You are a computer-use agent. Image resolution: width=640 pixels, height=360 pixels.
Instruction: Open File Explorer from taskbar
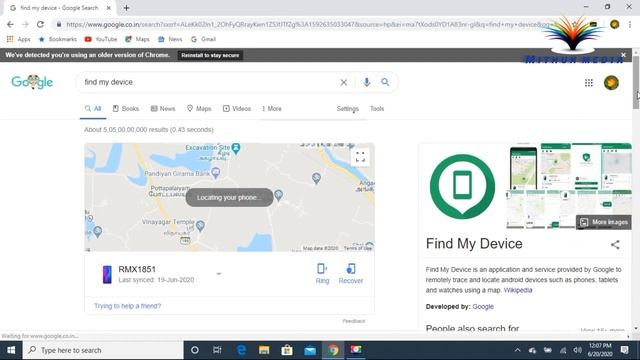pyautogui.click(x=264, y=350)
